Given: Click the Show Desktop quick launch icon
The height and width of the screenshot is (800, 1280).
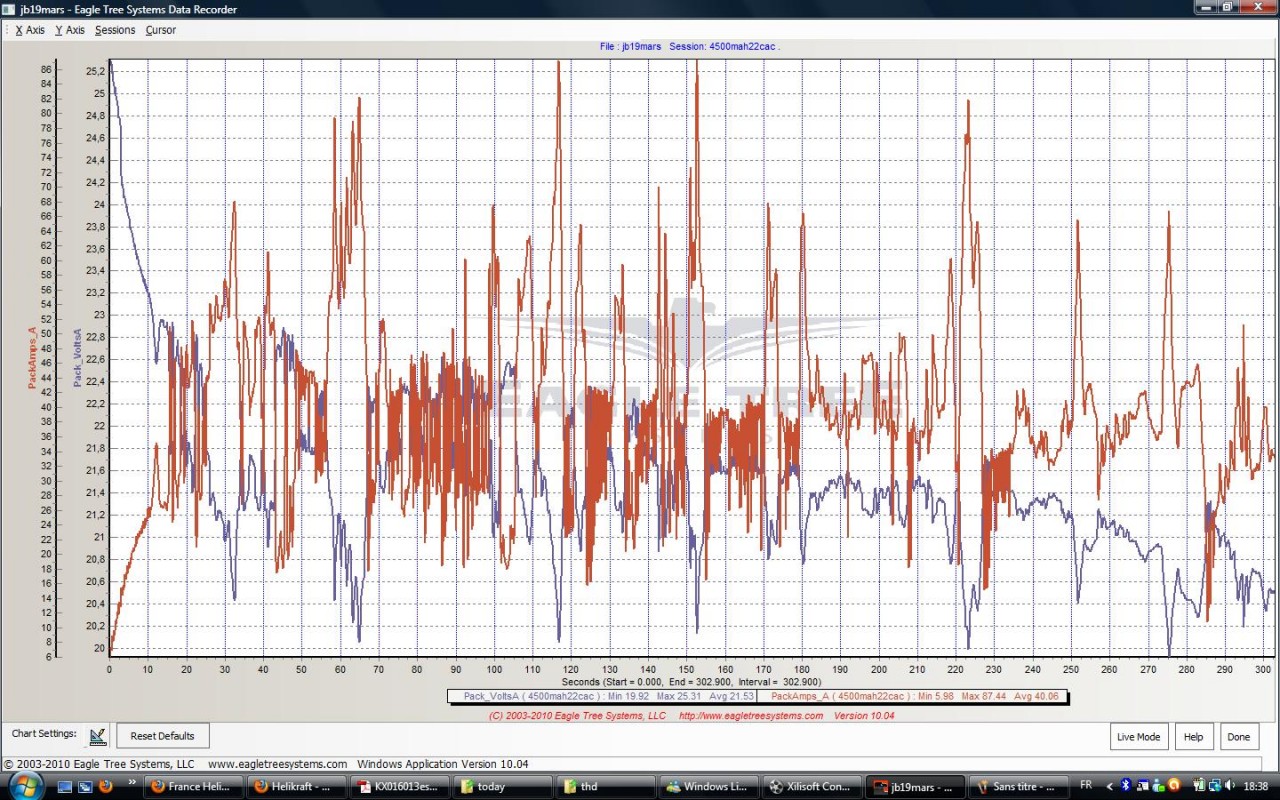Looking at the screenshot, I should pos(65,787).
